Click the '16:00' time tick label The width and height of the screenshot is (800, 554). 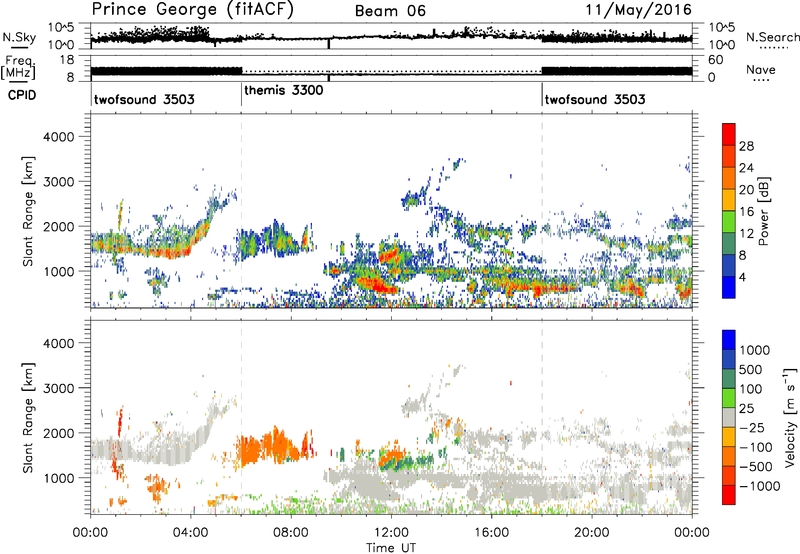pos(491,533)
